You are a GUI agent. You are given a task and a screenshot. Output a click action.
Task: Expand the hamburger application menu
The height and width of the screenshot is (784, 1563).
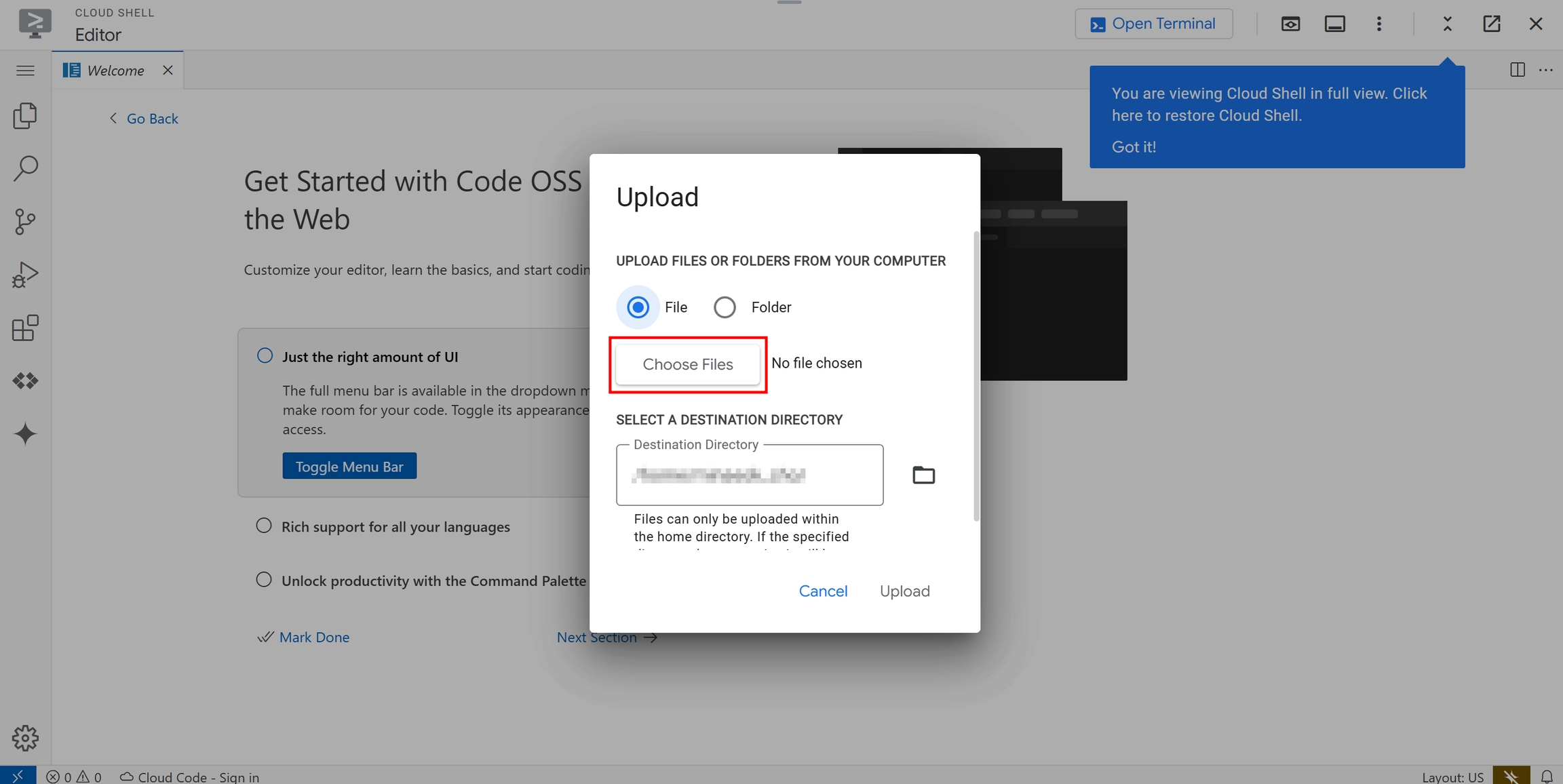tap(25, 71)
